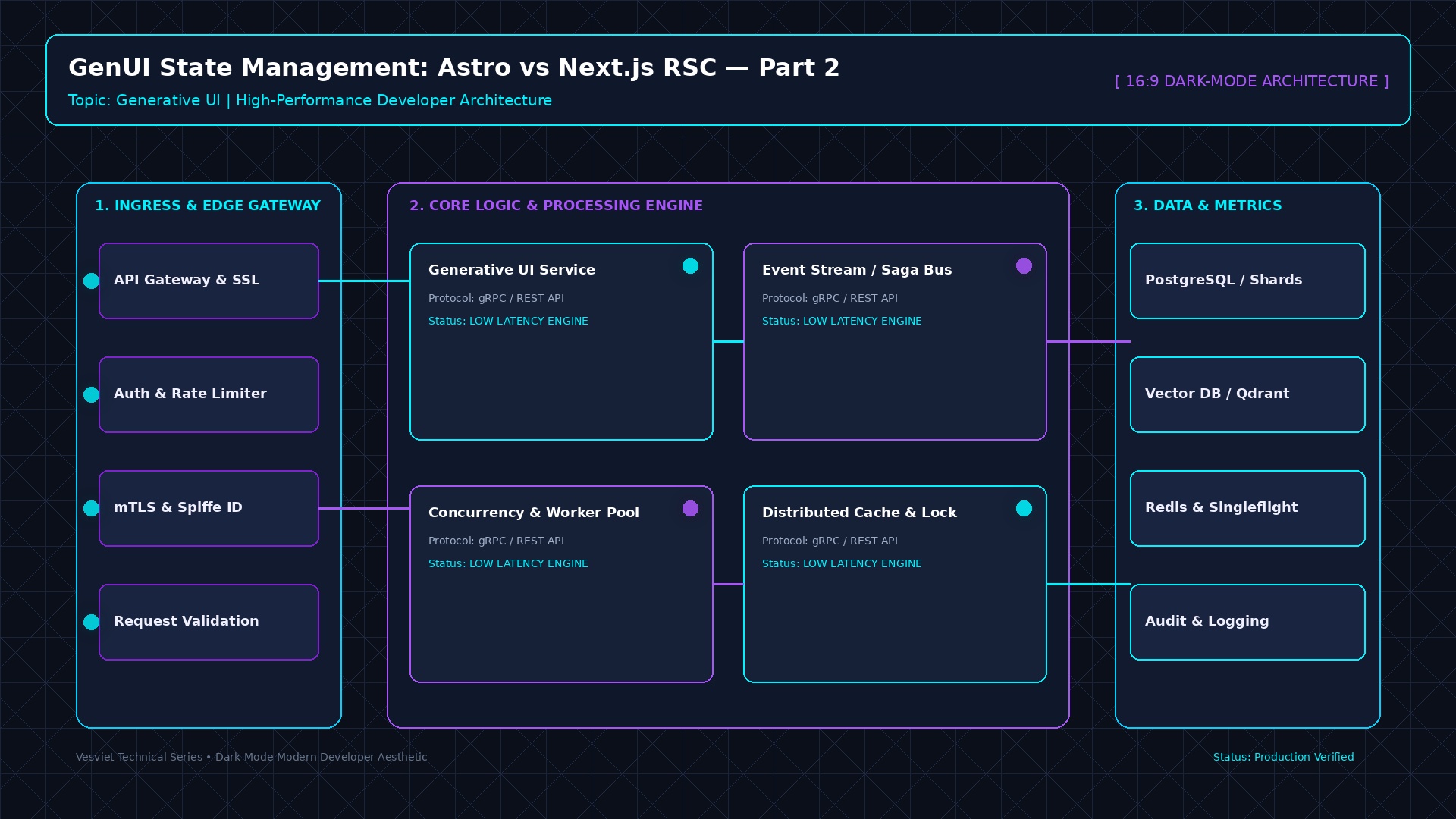This screenshot has height=819, width=1456.
Task: Click Protocol line in Generative UI Service card
Action: [496, 298]
